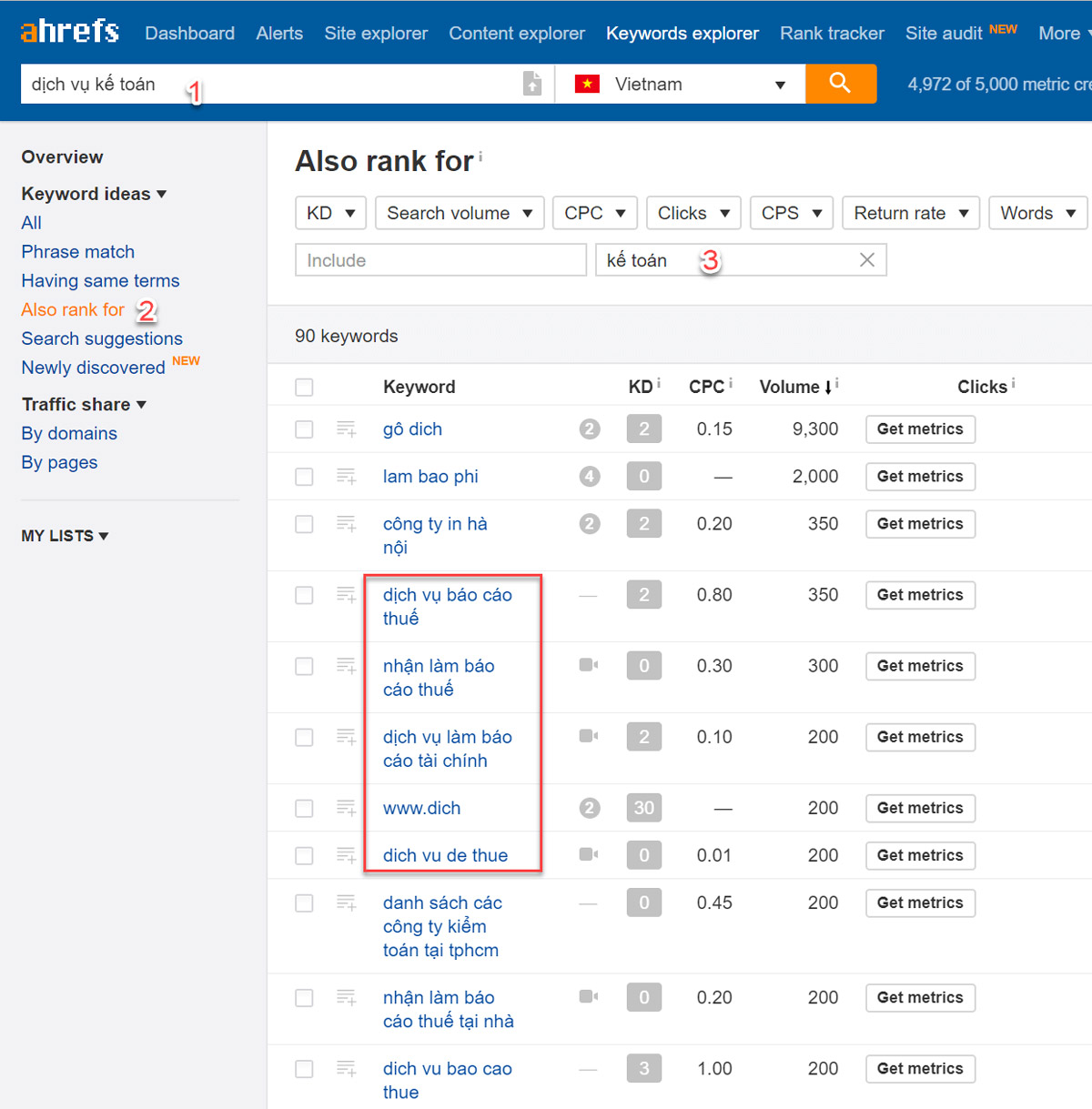Screen dimensions: 1092x1109
Task: Collapse the Keyword ideas section
Action: [94, 194]
